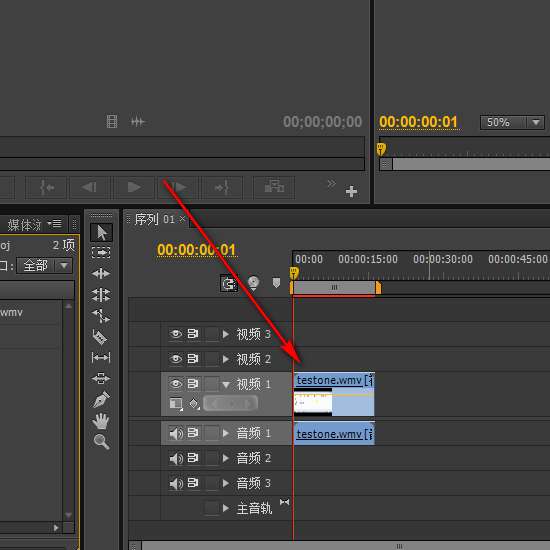Screen dimensions: 550x550
Task: Click the program monitor timecode 00:00:00:01
Action: (418, 122)
